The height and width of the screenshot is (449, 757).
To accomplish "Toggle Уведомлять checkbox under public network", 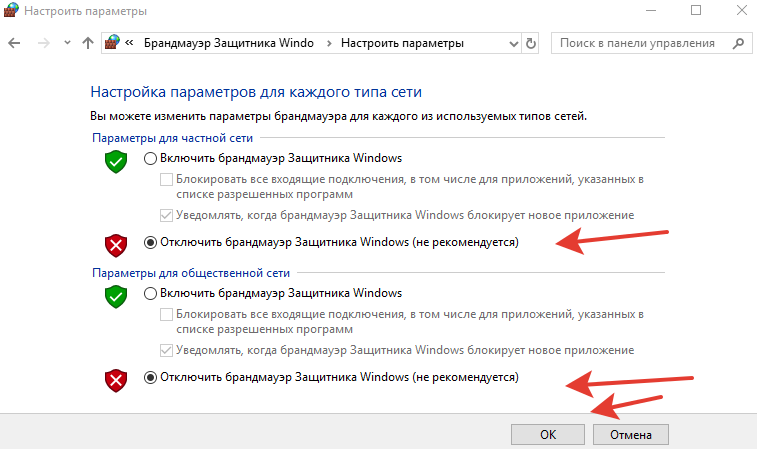I will 166,351.
